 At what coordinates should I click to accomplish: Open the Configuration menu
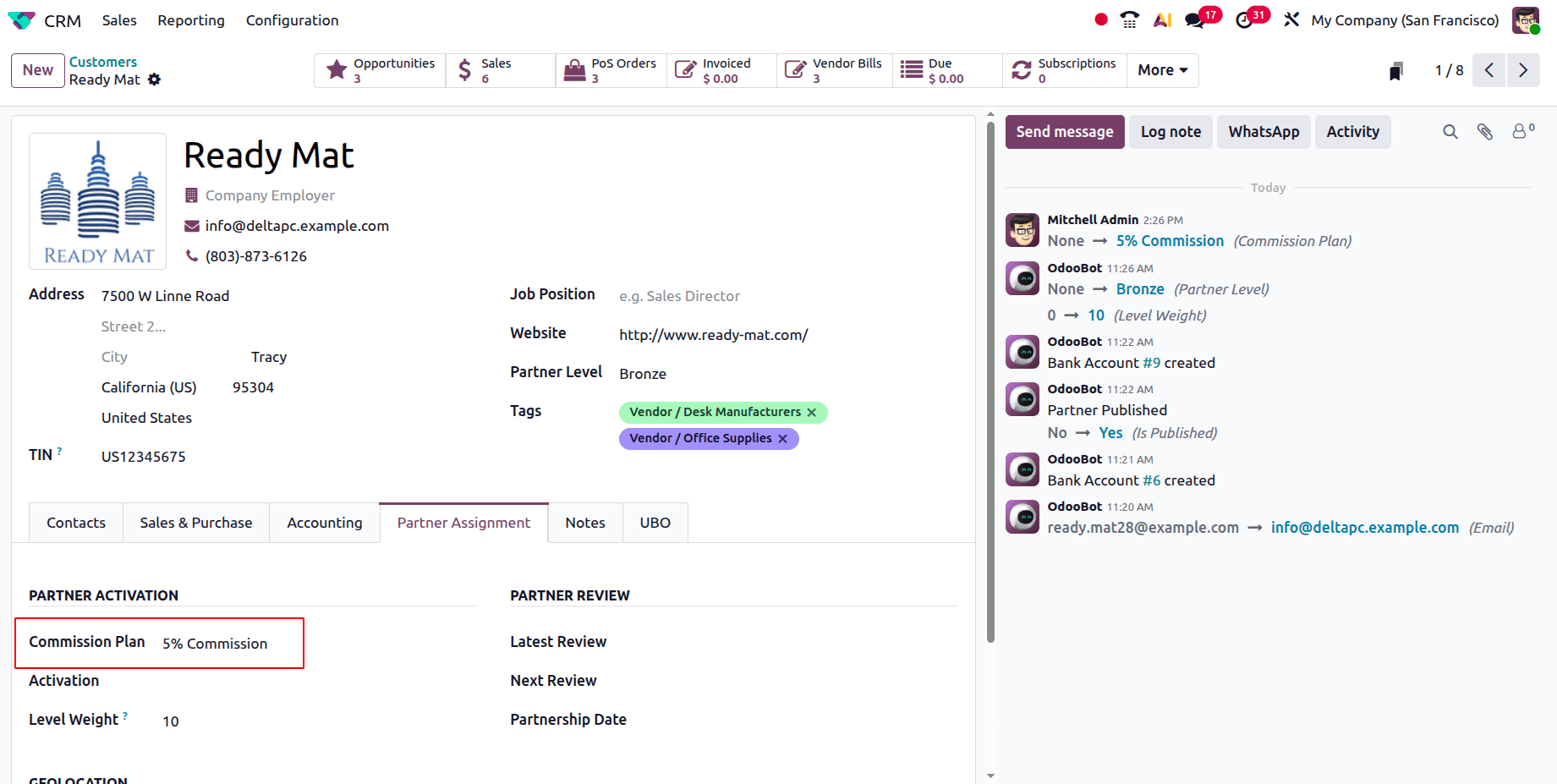click(x=292, y=20)
